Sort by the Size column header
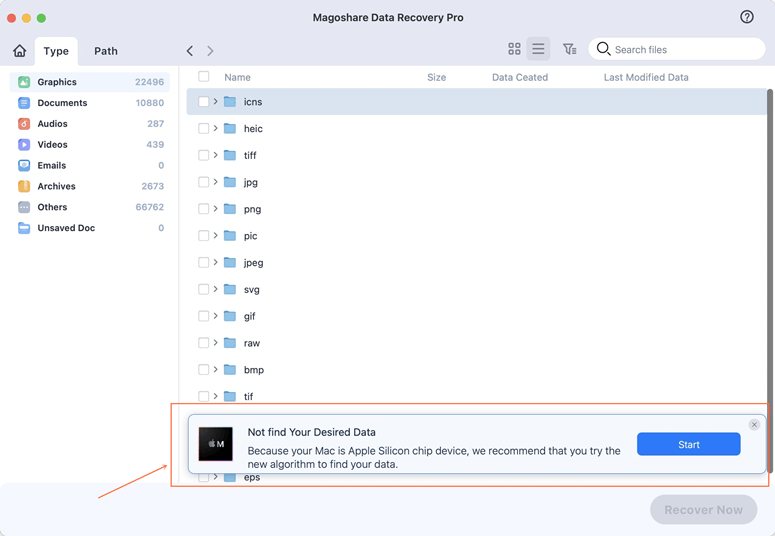Image resolution: width=775 pixels, height=536 pixels. (x=436, y=77)
